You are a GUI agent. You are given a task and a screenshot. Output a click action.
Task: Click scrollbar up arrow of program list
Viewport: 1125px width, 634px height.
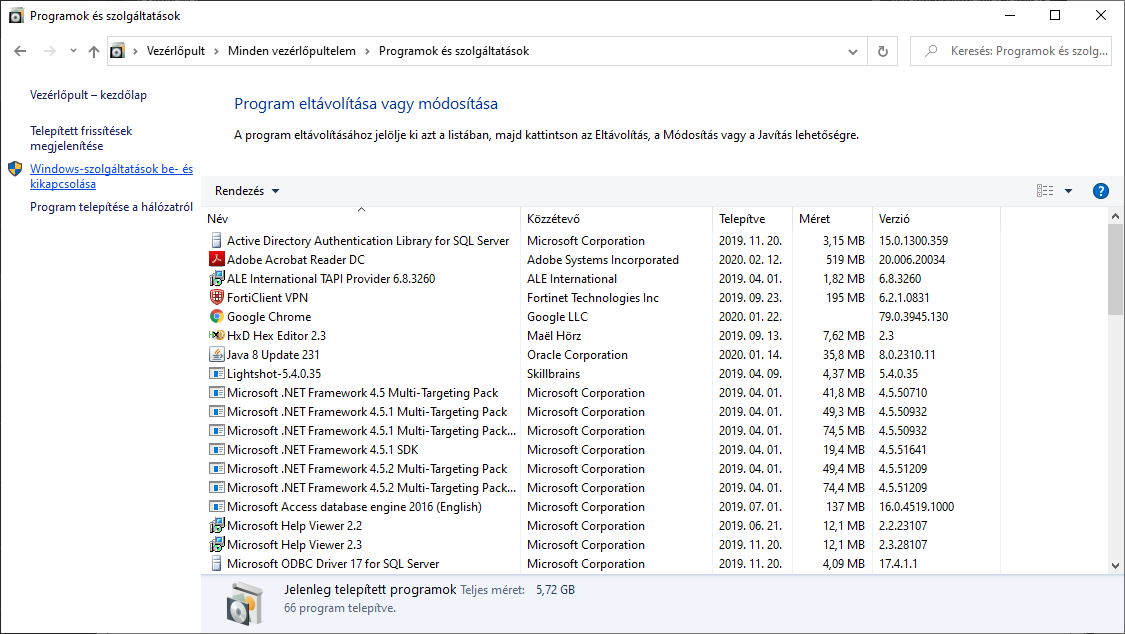(1115, 216)
